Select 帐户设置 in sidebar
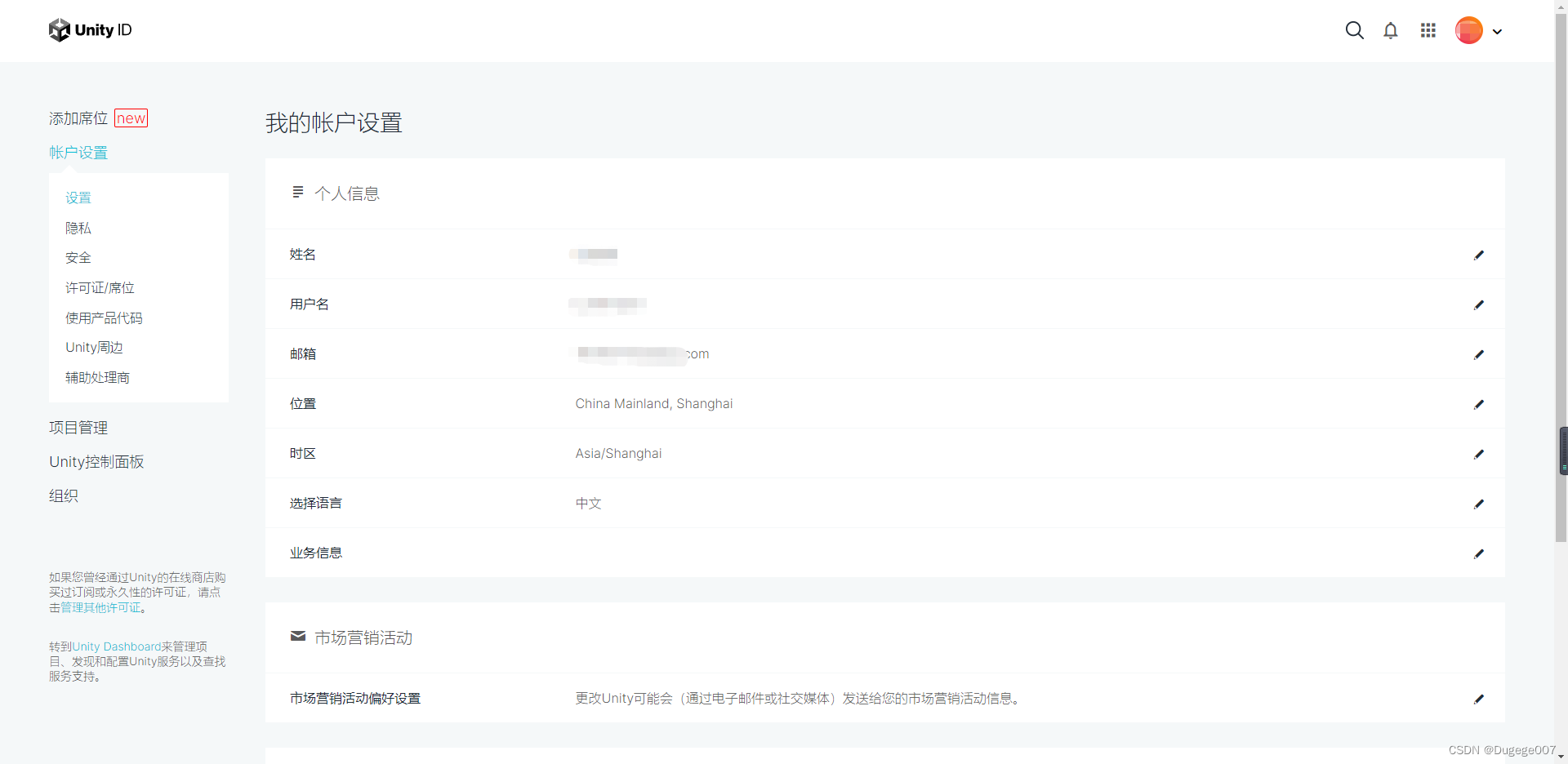The height and width of the screenshot is (764, 1568). point(78,153)
